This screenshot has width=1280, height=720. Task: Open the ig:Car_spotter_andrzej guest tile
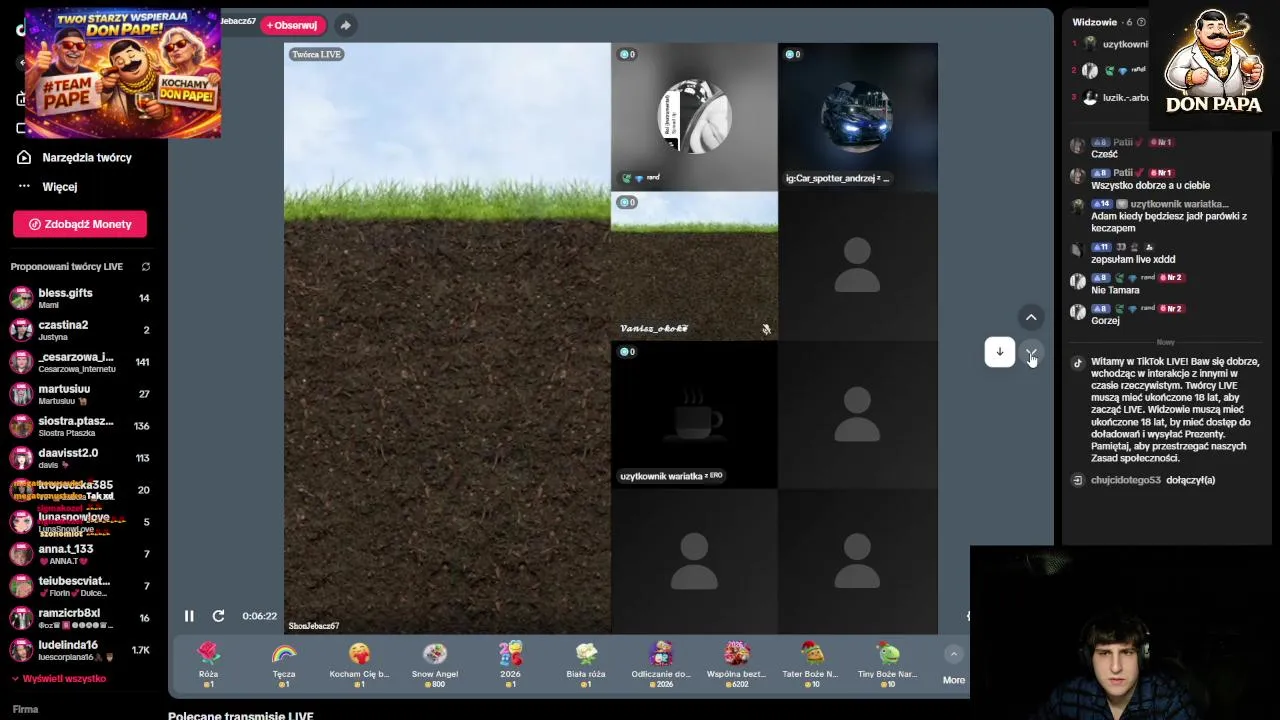[858, 116]
